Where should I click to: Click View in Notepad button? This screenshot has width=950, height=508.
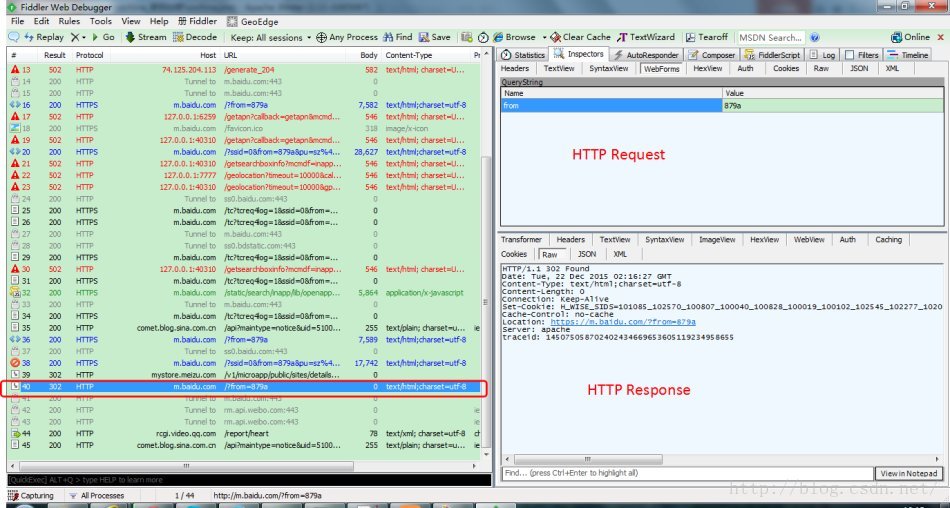click(909, 473)
